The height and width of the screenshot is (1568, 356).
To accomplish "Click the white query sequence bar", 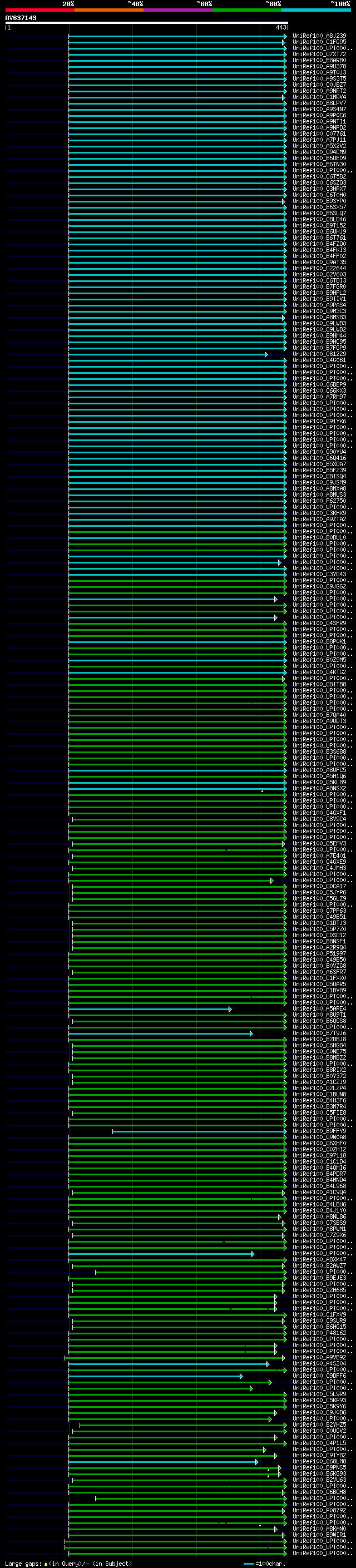I will click(147, 22).
